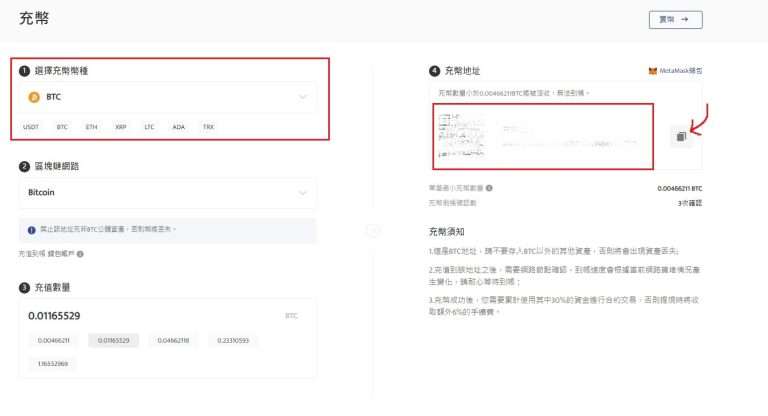Click the info icon next to wallet account
The width and height of the screenshot is (768, 416).
pyautogui.click(x=80, y=254)
